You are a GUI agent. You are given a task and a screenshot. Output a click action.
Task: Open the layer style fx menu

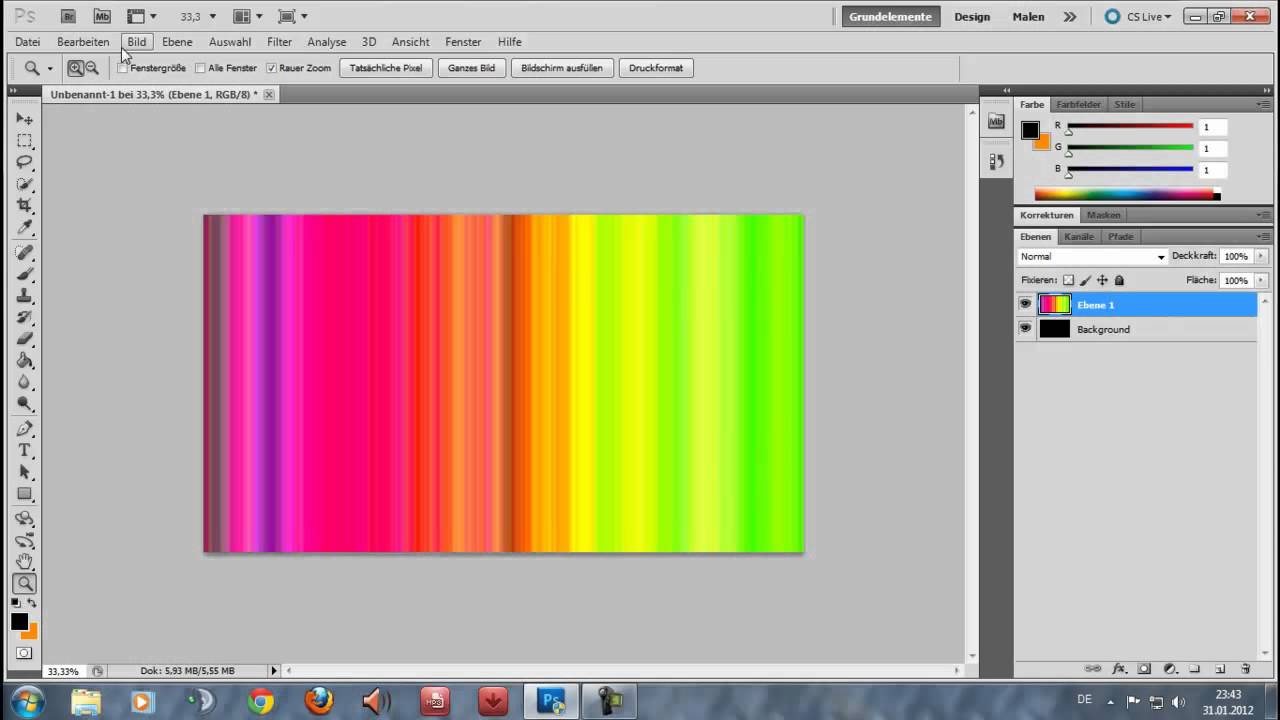tap(1119, 669)
